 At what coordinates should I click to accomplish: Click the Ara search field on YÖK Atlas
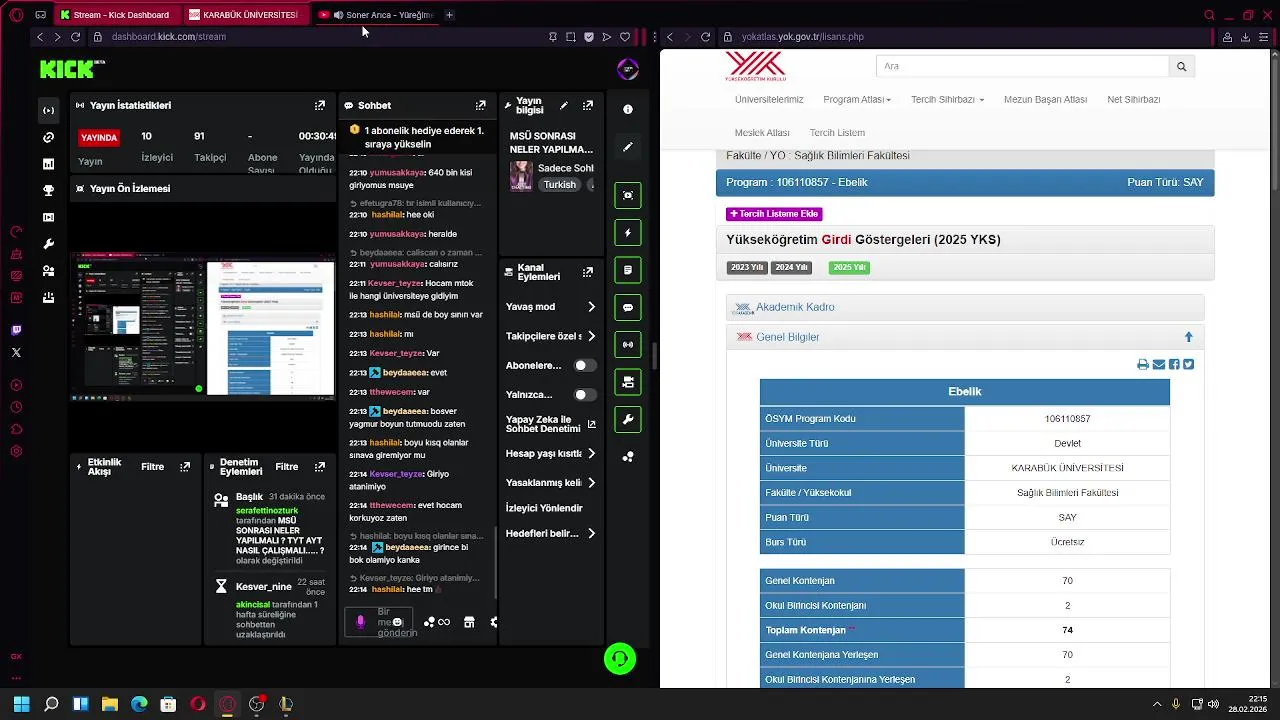[x=1022, y=66]
